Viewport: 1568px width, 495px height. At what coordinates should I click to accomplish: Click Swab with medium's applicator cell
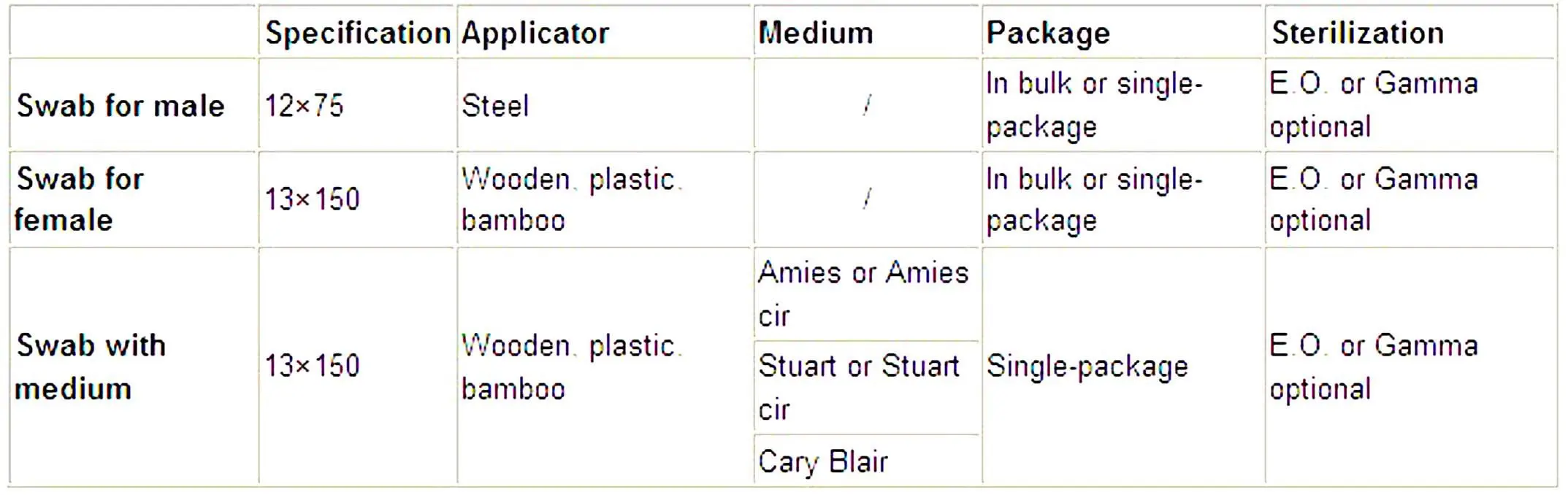pos(571,367)
